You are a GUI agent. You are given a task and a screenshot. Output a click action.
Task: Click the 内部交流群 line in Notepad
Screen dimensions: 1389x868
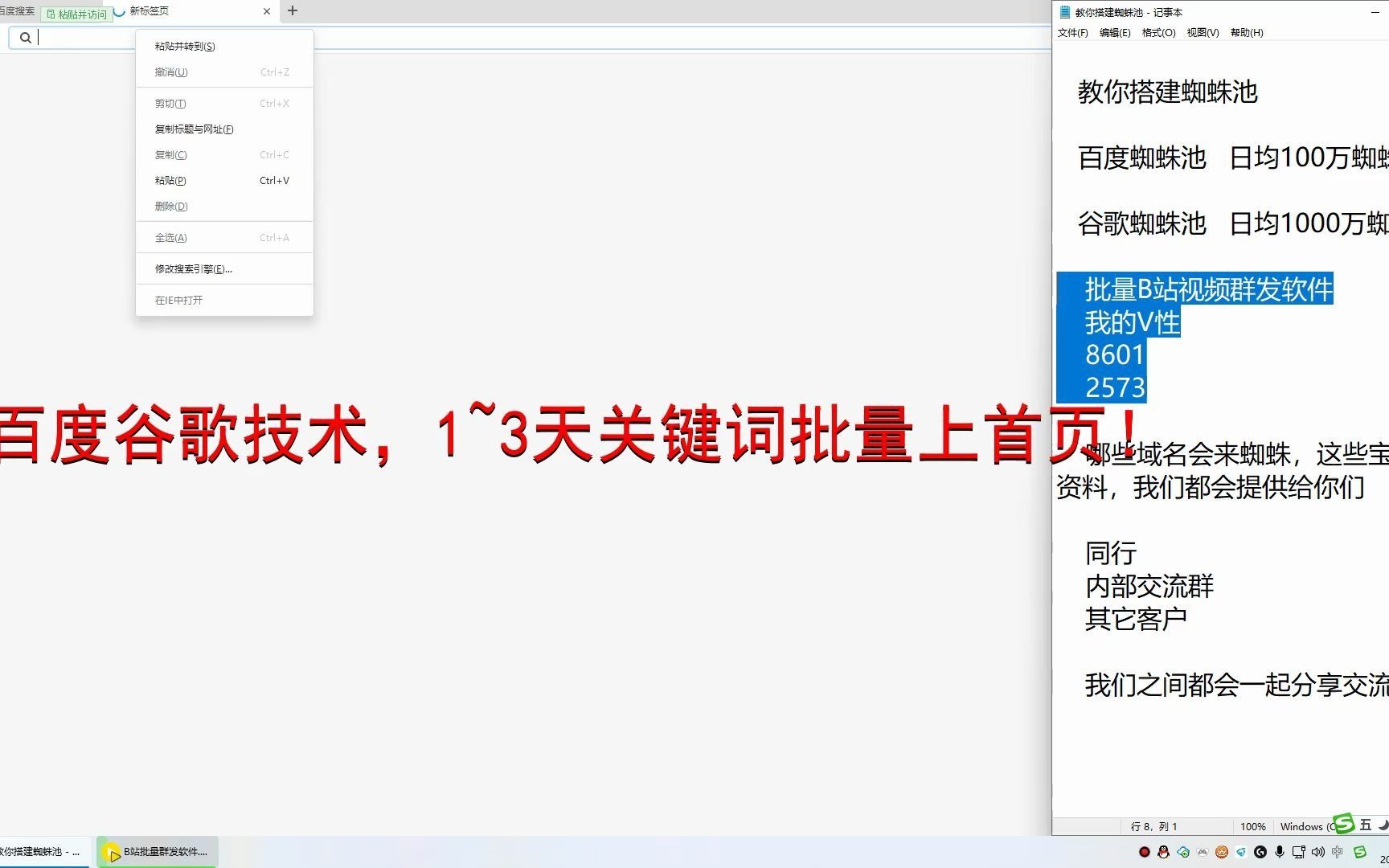(1149, 586)
